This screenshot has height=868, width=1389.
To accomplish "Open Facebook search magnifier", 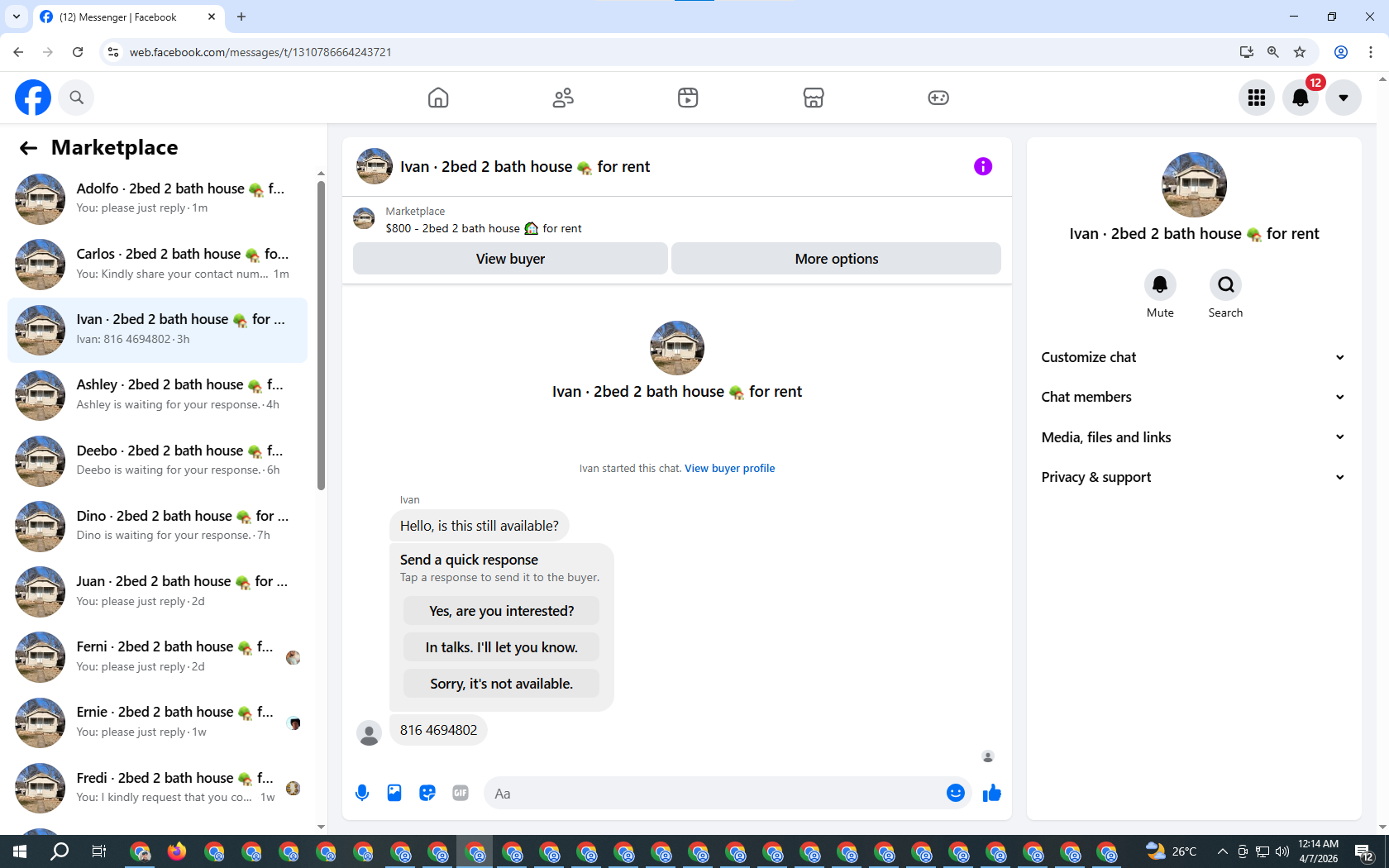I will (76, 98).
